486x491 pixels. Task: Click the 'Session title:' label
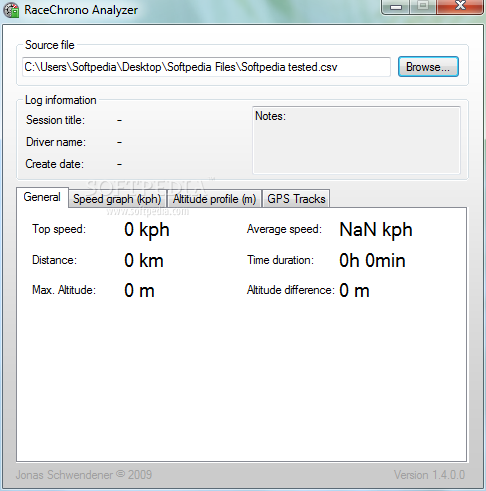coord(55,120)
